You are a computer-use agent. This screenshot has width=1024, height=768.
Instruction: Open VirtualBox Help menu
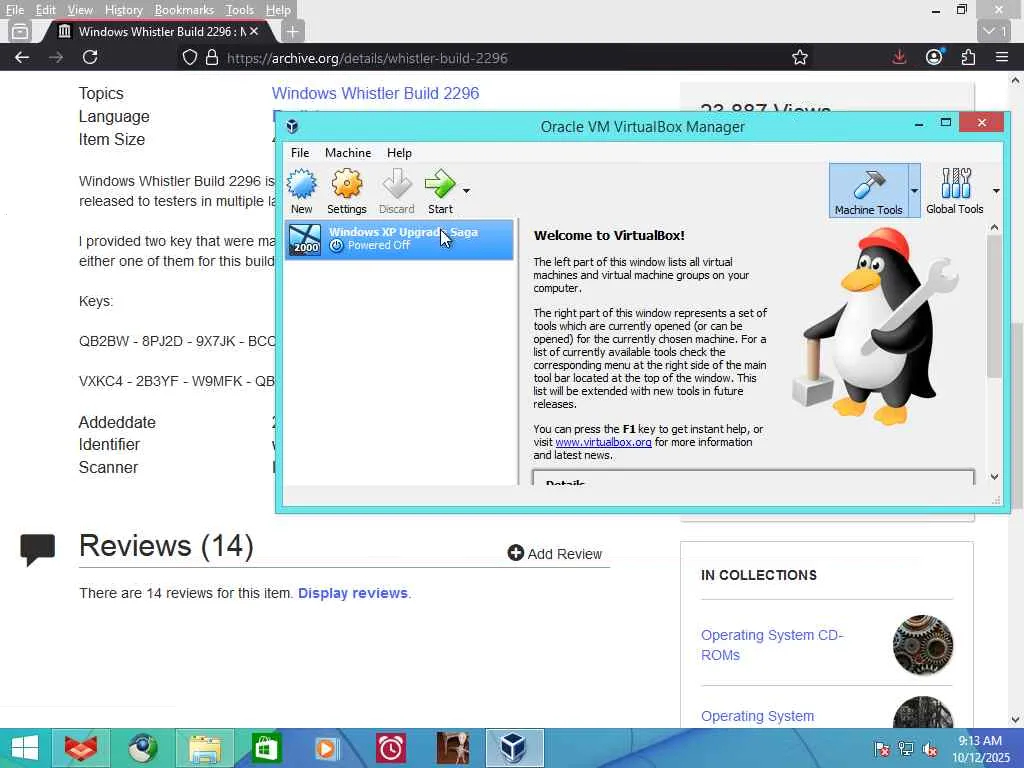399,153
